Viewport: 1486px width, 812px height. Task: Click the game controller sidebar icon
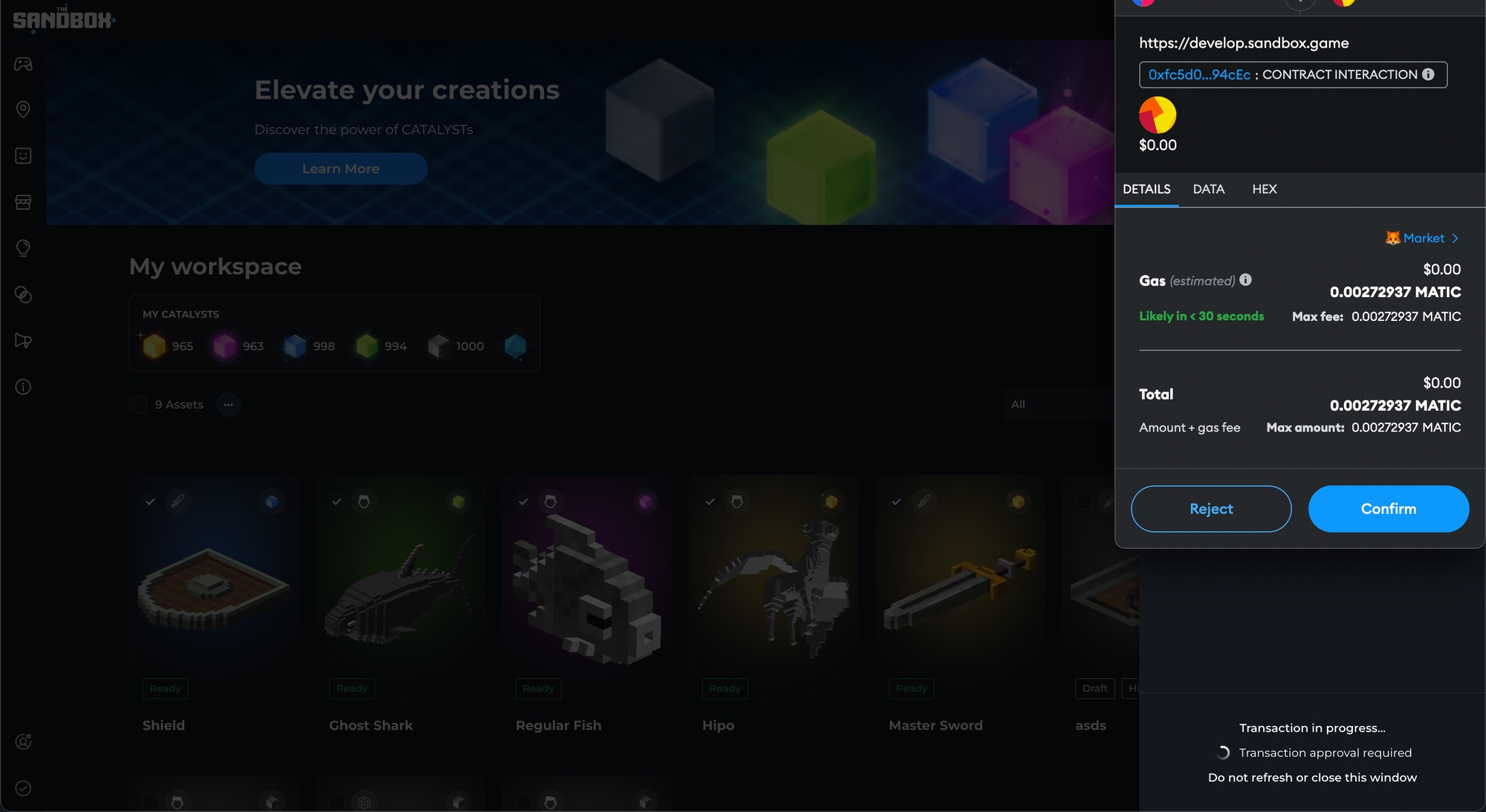(x=23, y=64)
